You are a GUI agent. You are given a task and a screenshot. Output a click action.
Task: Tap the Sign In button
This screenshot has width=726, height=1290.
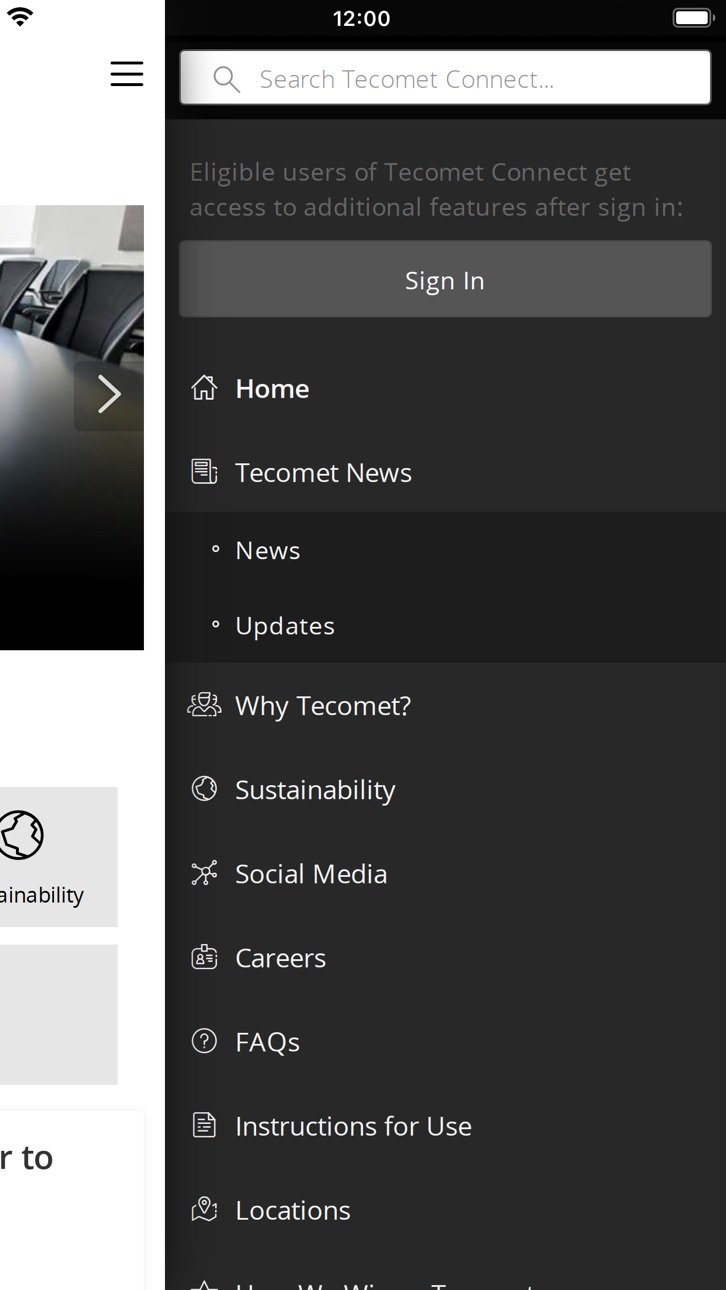(x=445, y=280)
